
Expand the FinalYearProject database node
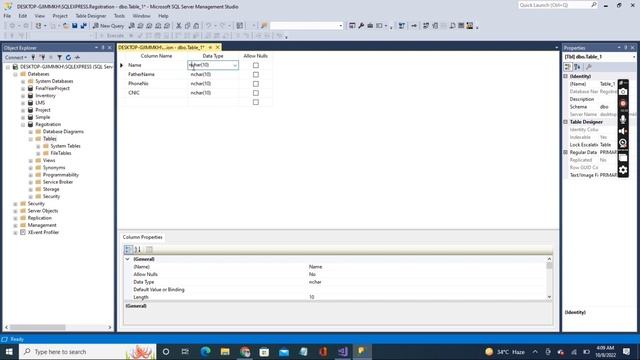point(23,89)
